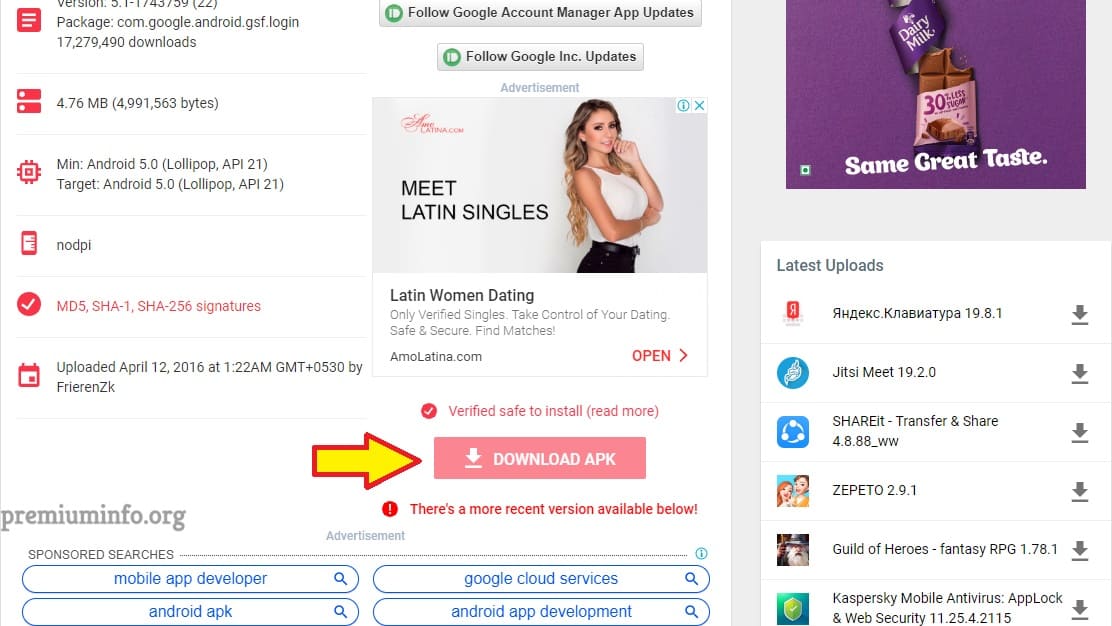Click sponsored searches info icon
Viewport: 1112px width, 626px height.
coord(701,554)
